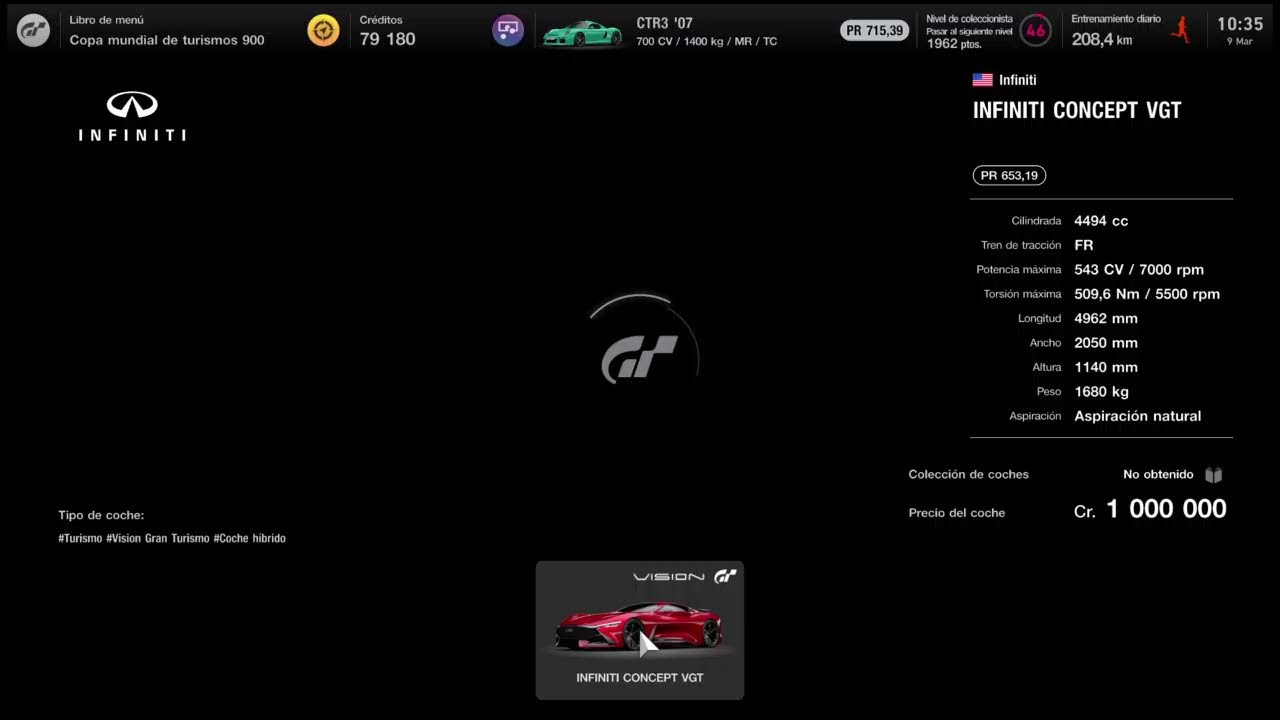Click the PR 653,19 rating badge
Viewport: 1280px width, 720px height.
coord(1009,176)
